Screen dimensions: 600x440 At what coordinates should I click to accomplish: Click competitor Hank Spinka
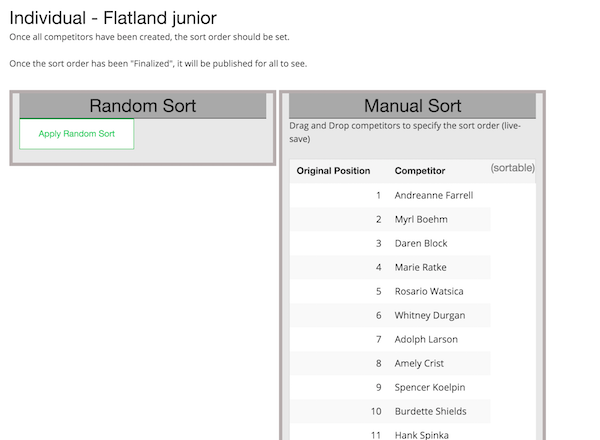click(x=423, y=433)
